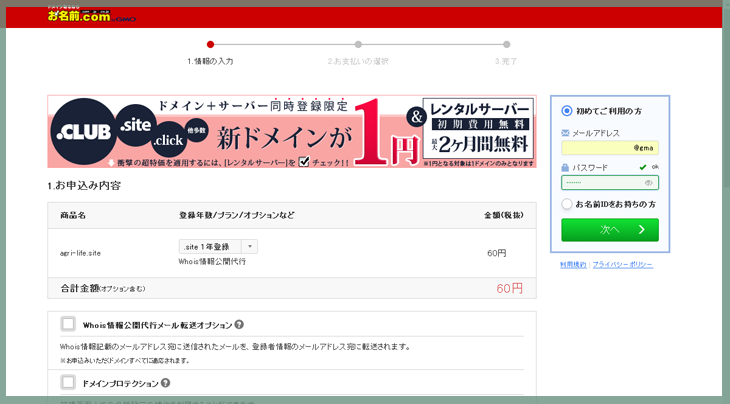Click the lock icon next to パスワード
Viewport: 730px width, 404px height.
[565, 168]
